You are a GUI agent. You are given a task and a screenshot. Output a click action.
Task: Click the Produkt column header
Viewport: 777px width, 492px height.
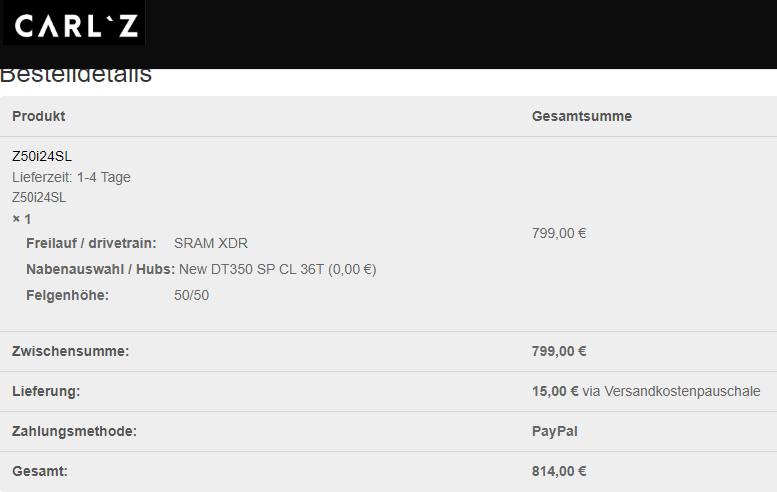pos(39,116)
